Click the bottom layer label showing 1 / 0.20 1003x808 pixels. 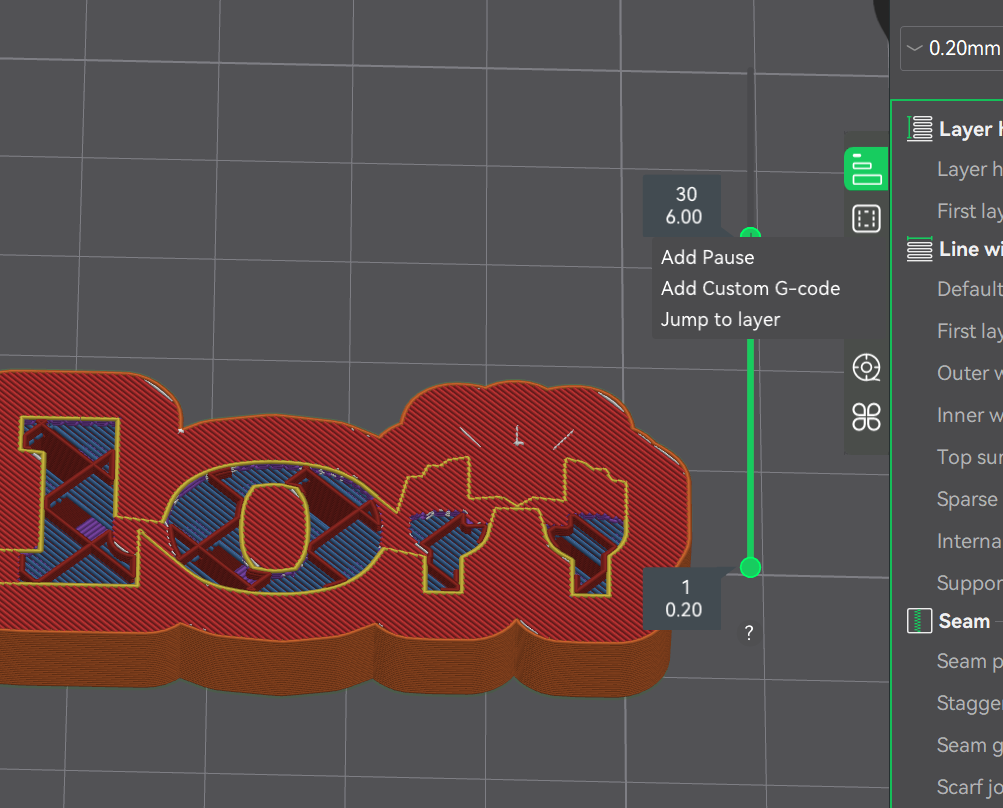pos(683,598)
